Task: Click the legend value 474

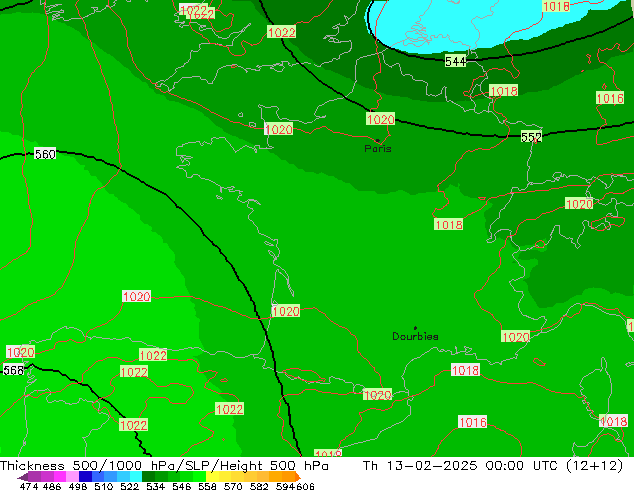Action: pyautogui.click(x=29, y=486)
